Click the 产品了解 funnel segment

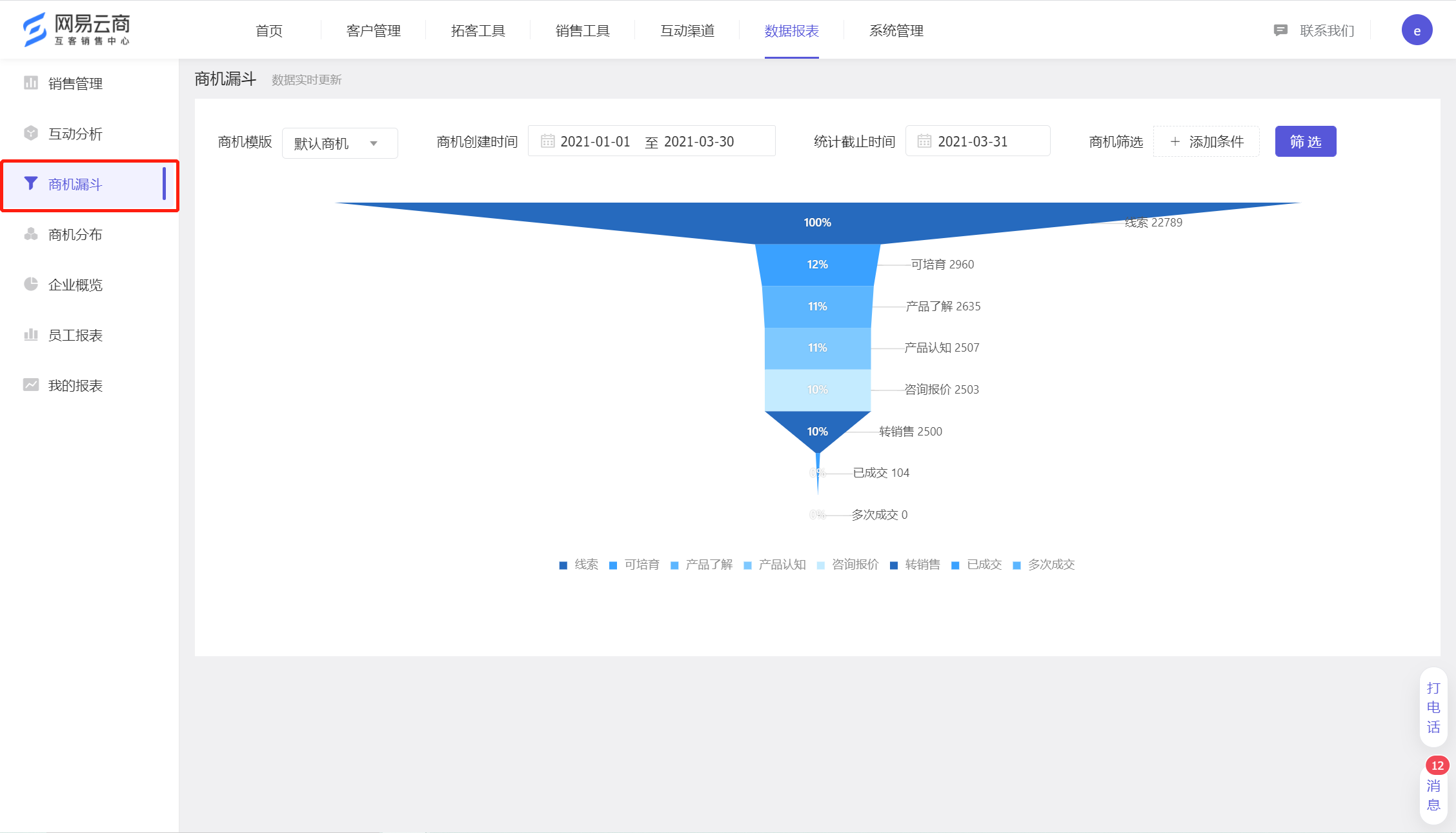[x=817, y=306]
